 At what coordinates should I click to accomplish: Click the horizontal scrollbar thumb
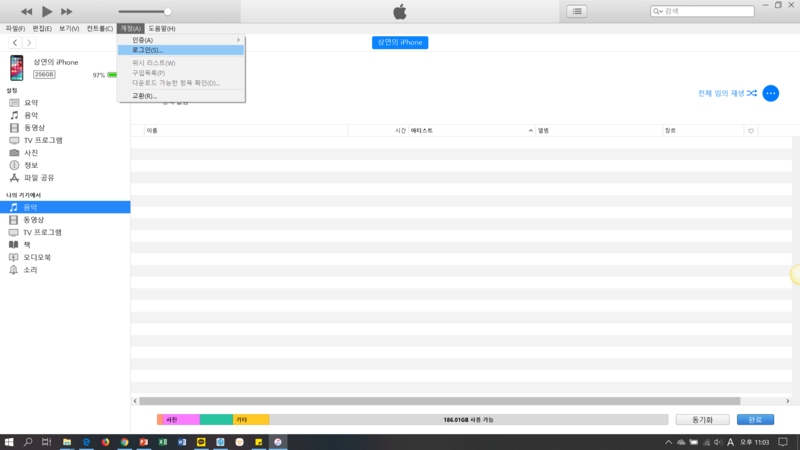[x=440, y=401]
